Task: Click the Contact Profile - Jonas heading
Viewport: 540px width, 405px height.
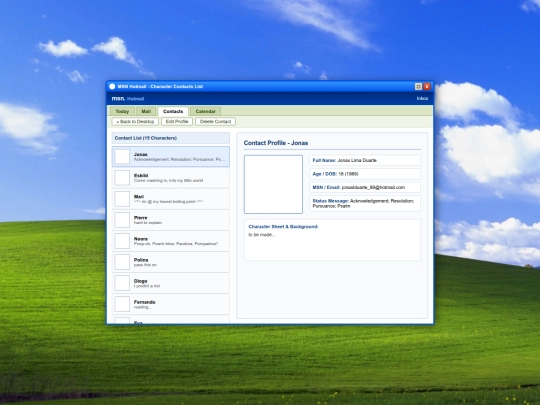Action: 276,143
